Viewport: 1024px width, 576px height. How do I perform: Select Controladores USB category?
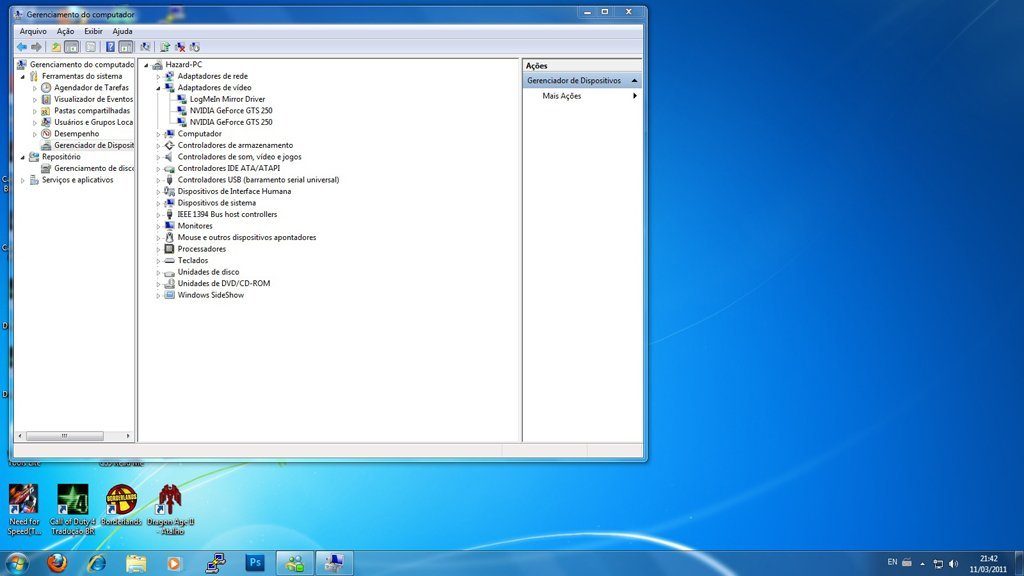point(259,180)
